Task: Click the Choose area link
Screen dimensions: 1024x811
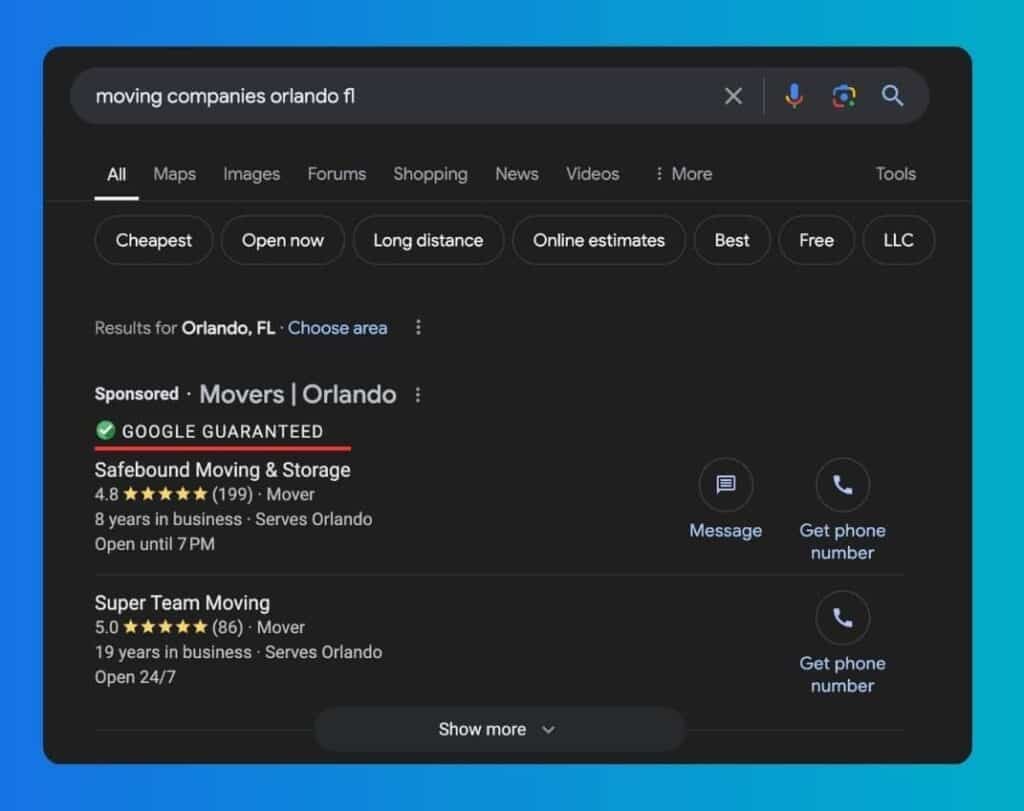Action: (x=338, y=328)
